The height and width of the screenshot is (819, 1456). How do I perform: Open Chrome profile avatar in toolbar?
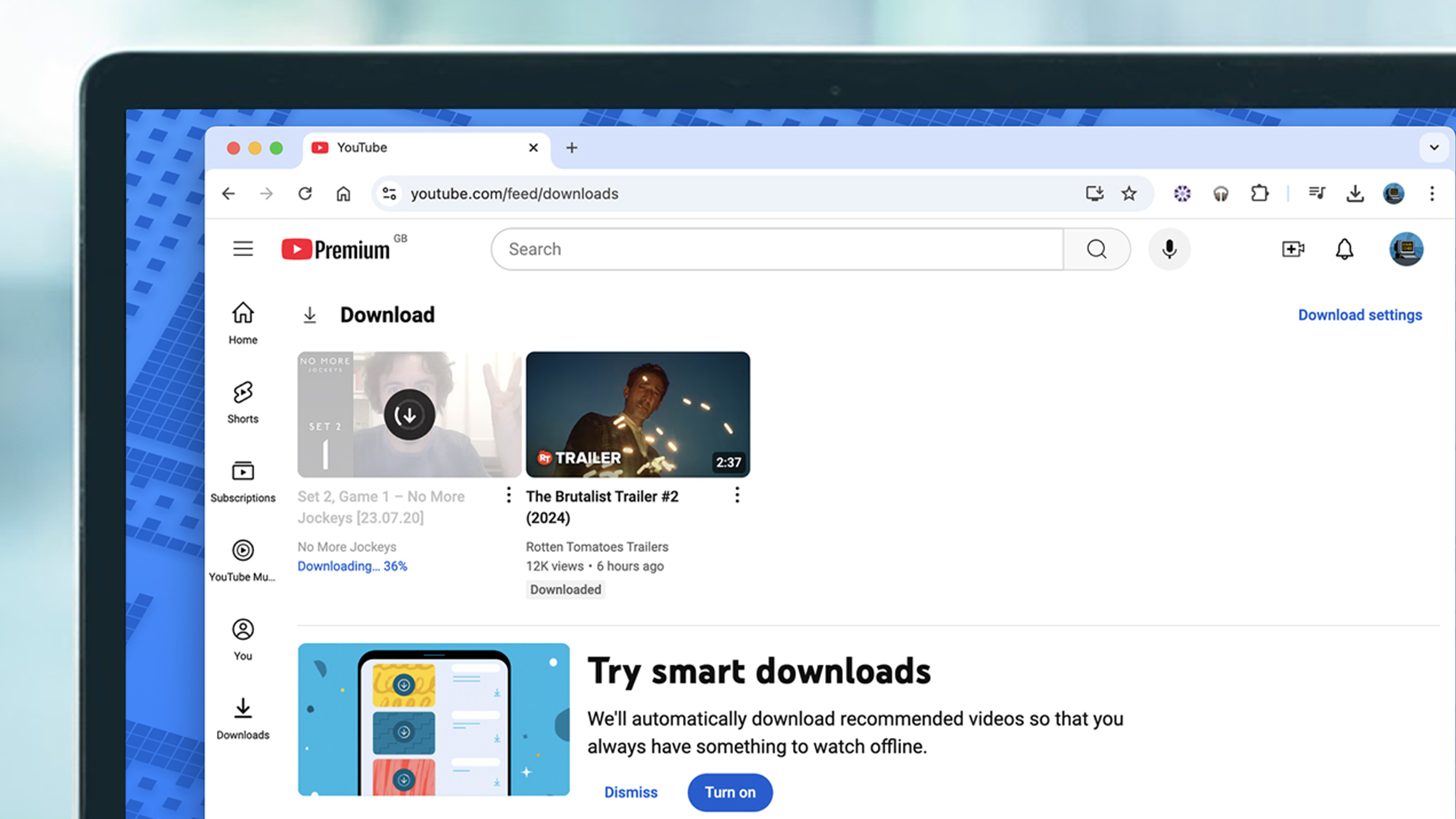(x=1393, y=193)
